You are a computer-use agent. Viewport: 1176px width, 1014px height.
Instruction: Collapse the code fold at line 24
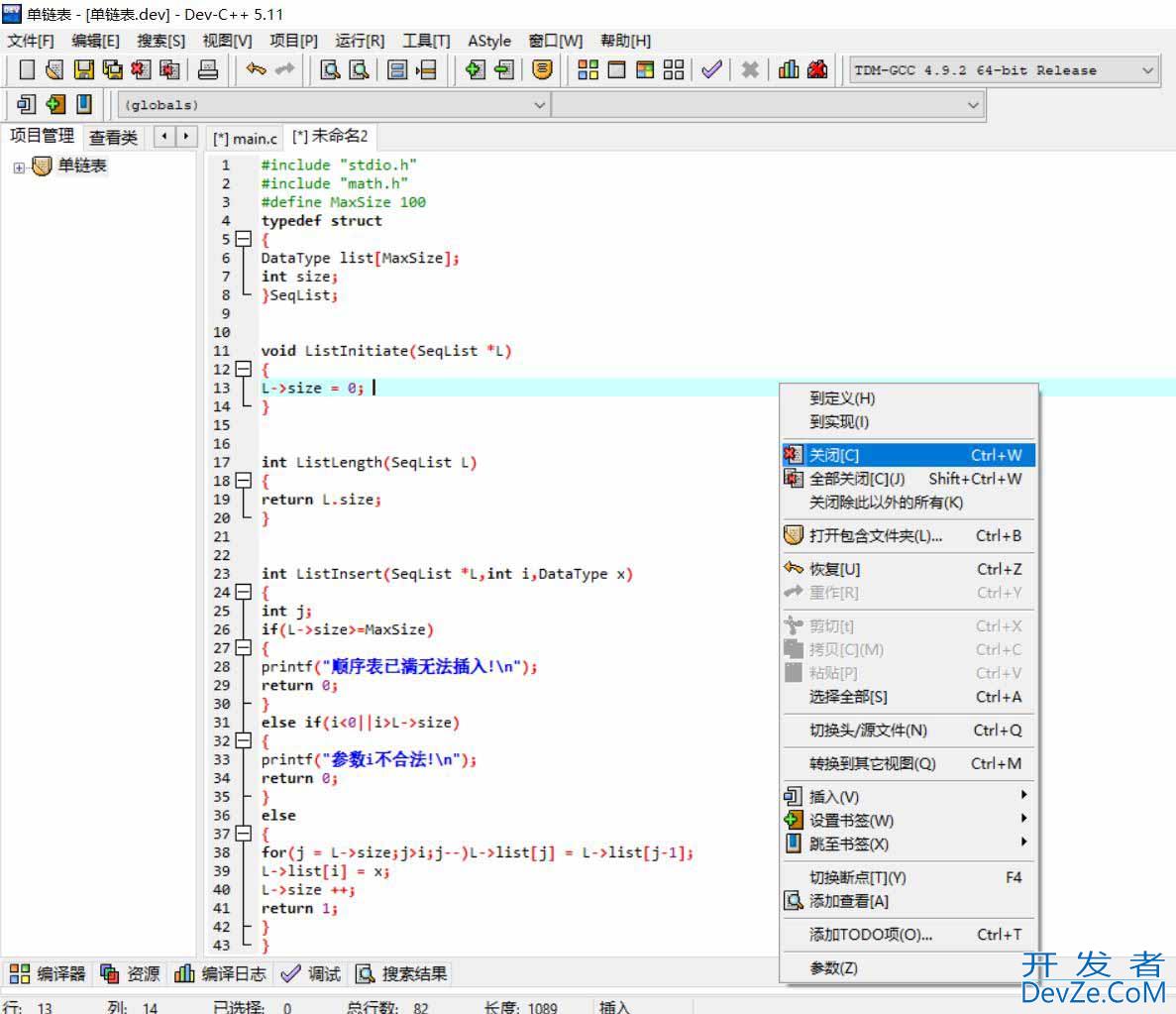click(243, 592)
